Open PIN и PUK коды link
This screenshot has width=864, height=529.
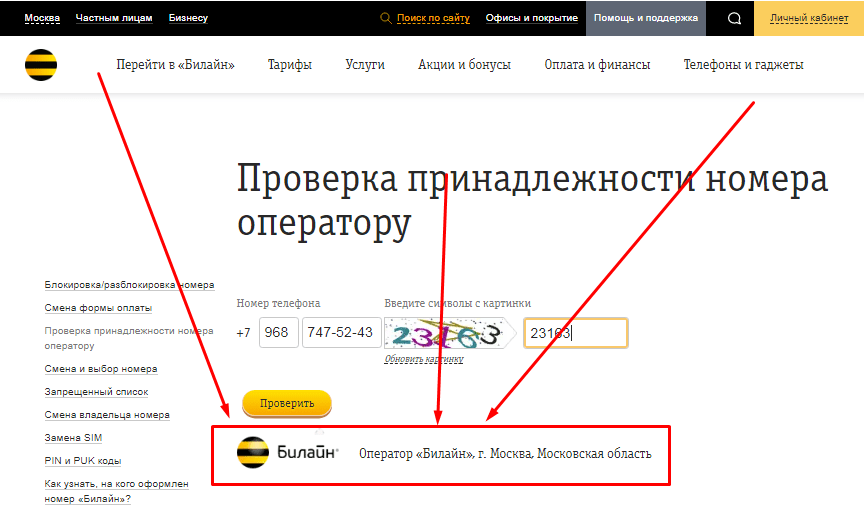point(83,461)
